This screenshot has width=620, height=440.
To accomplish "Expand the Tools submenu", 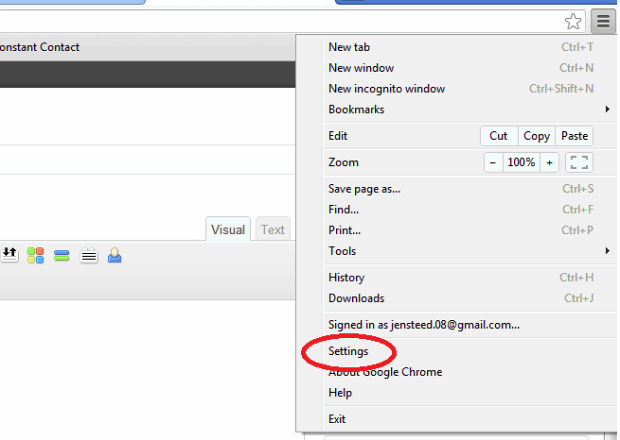I will (470, 251).
